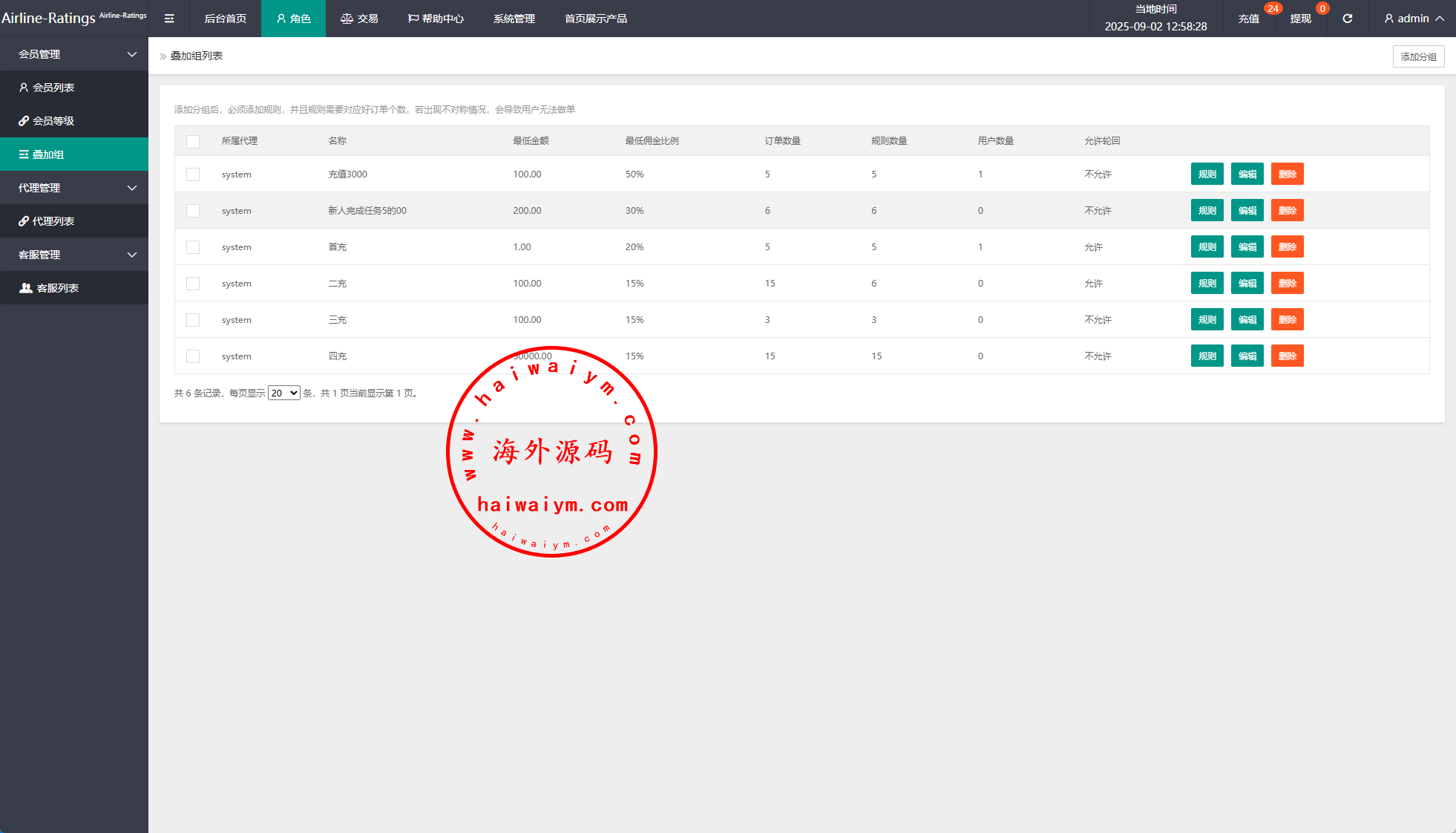The image size is (1456, 833).
Task: Open the per-page records dropdown
Action: [x=283, y=393]
